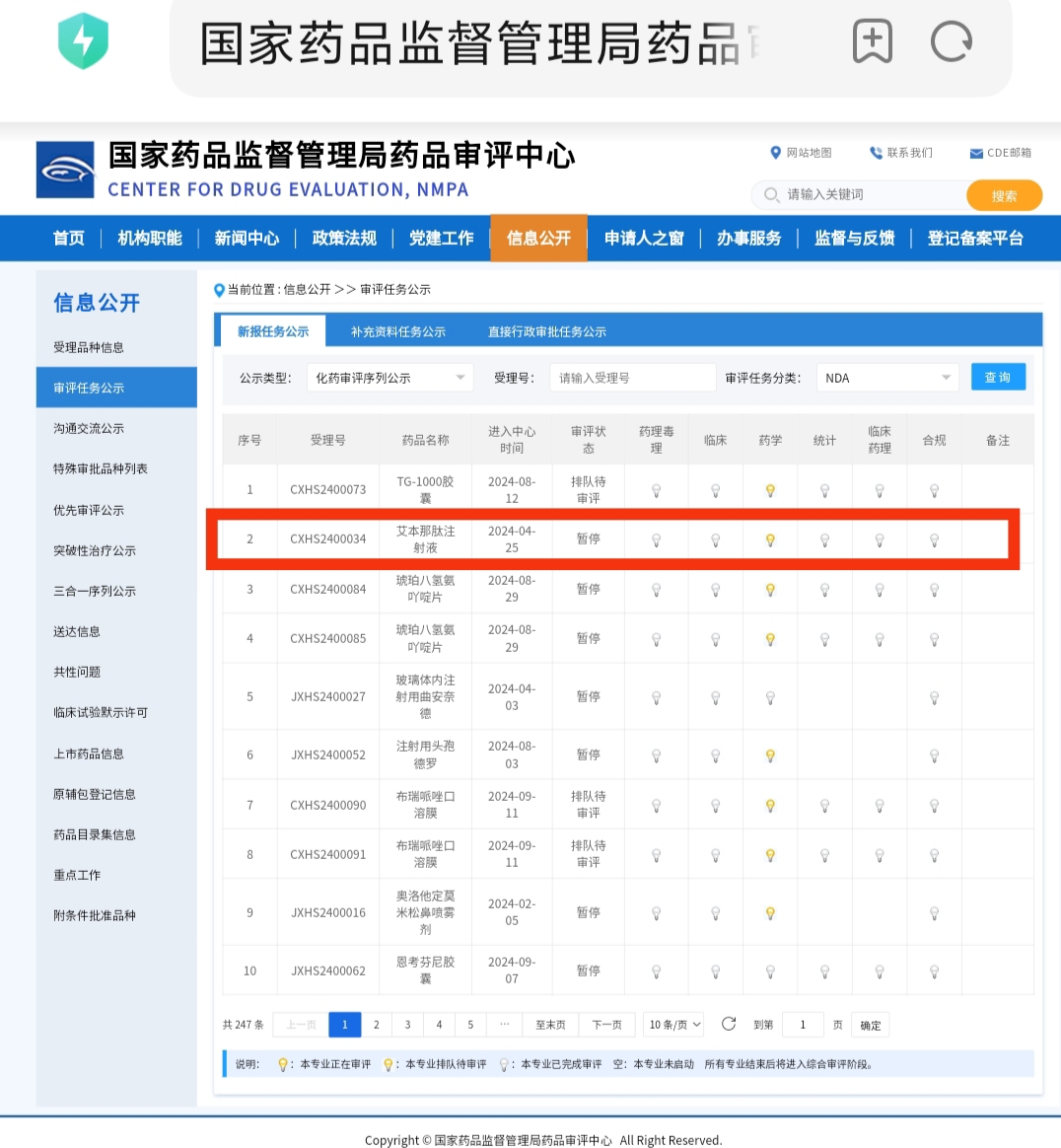
Task: Click the 确定 page jump button
Action: (x=871, y=1025)
